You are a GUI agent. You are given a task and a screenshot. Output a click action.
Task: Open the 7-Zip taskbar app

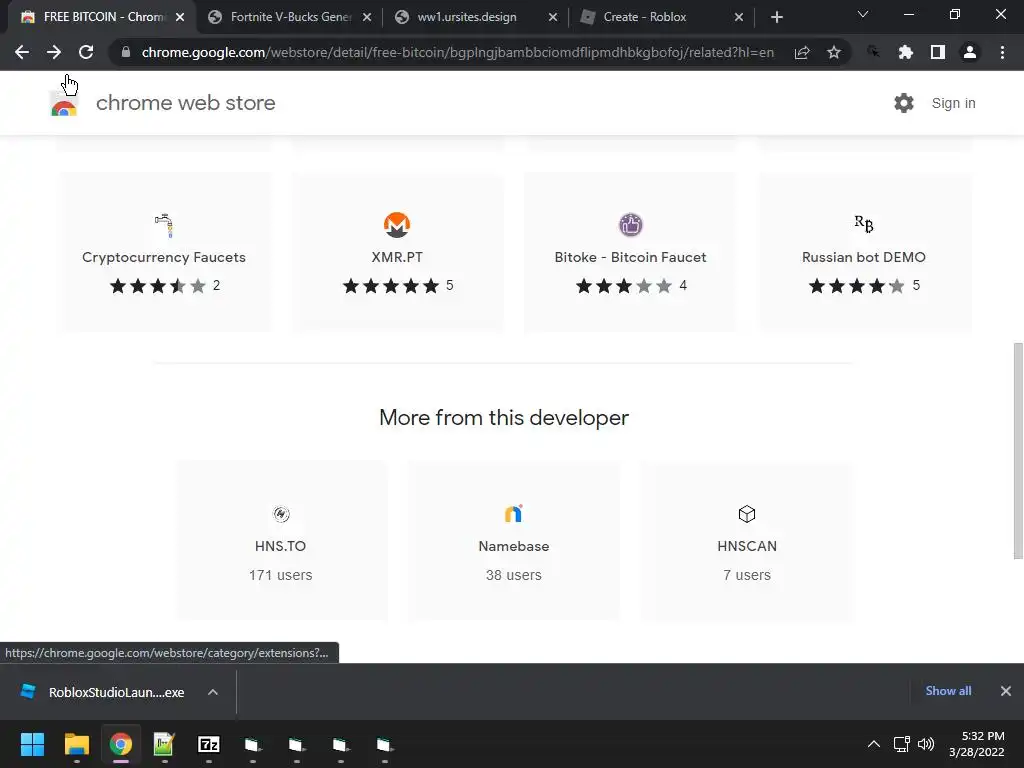pyautogui.click(x=208, y=744)
